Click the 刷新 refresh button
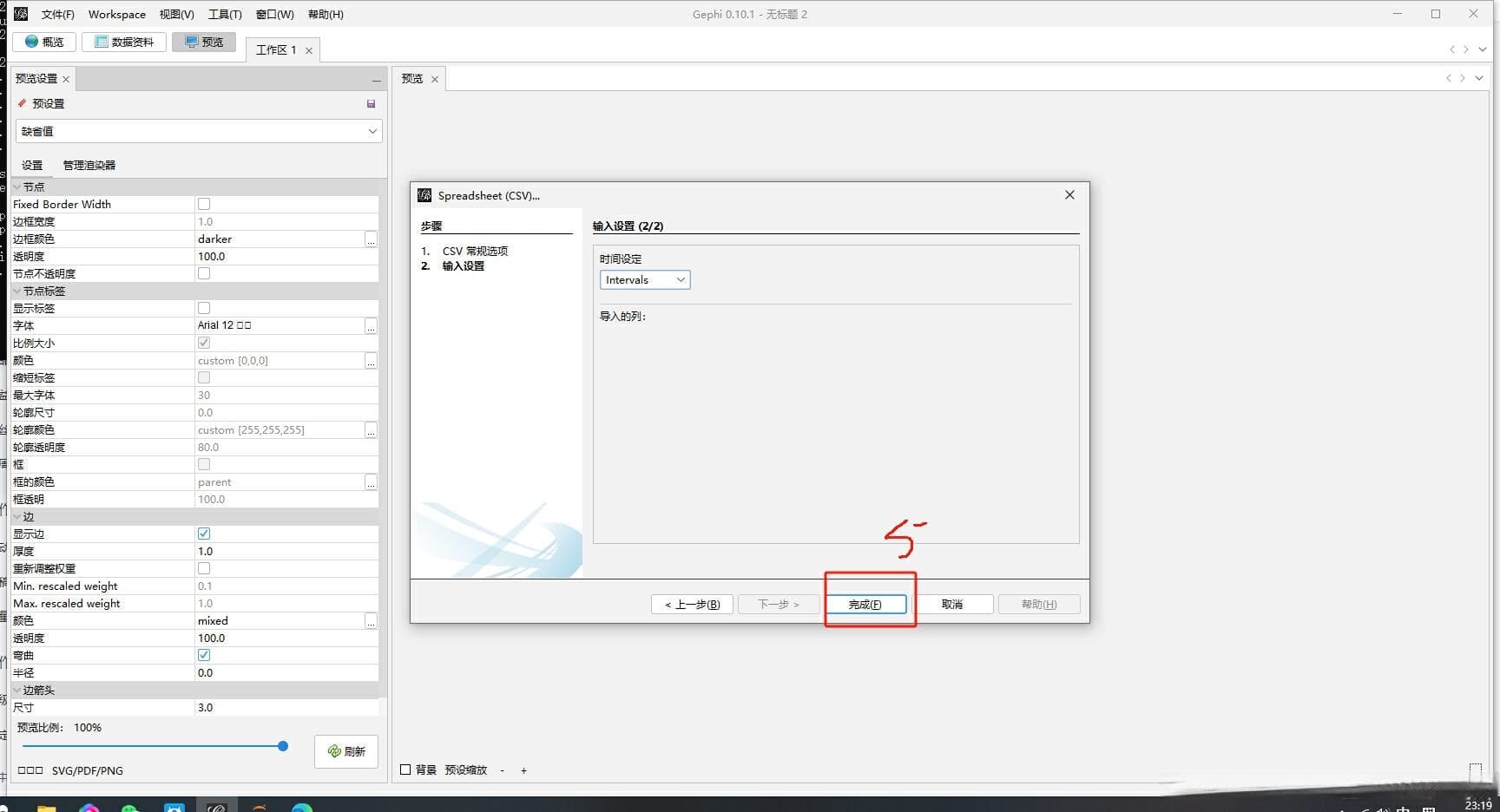Viewport: 1500px width, 812px height. [x=346, y=751]
